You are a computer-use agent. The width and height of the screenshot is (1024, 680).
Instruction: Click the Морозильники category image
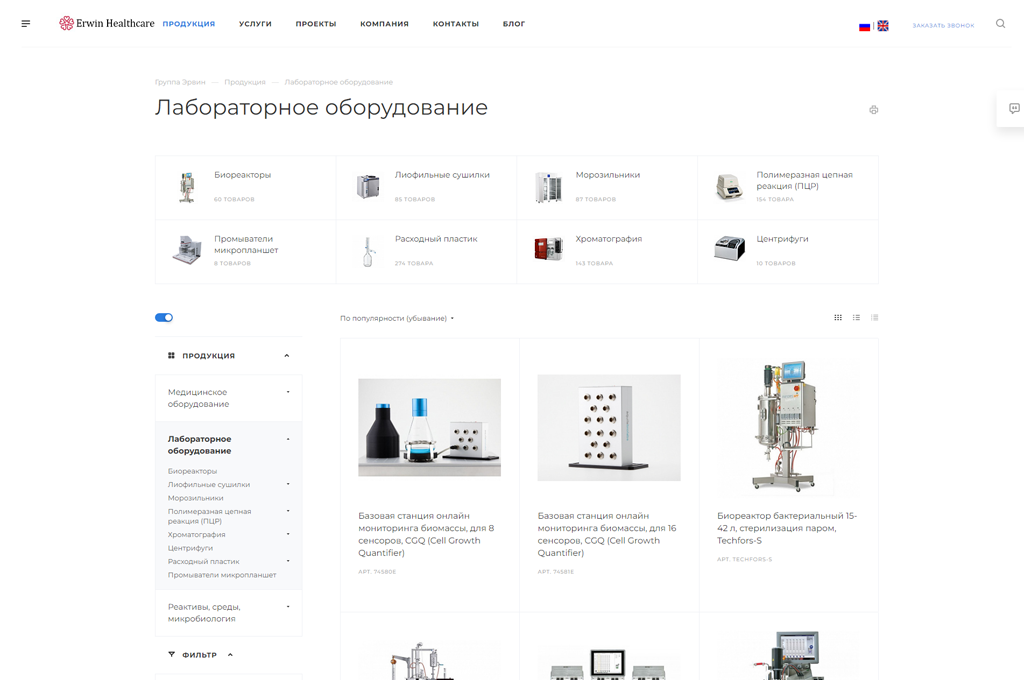point(549,187)
